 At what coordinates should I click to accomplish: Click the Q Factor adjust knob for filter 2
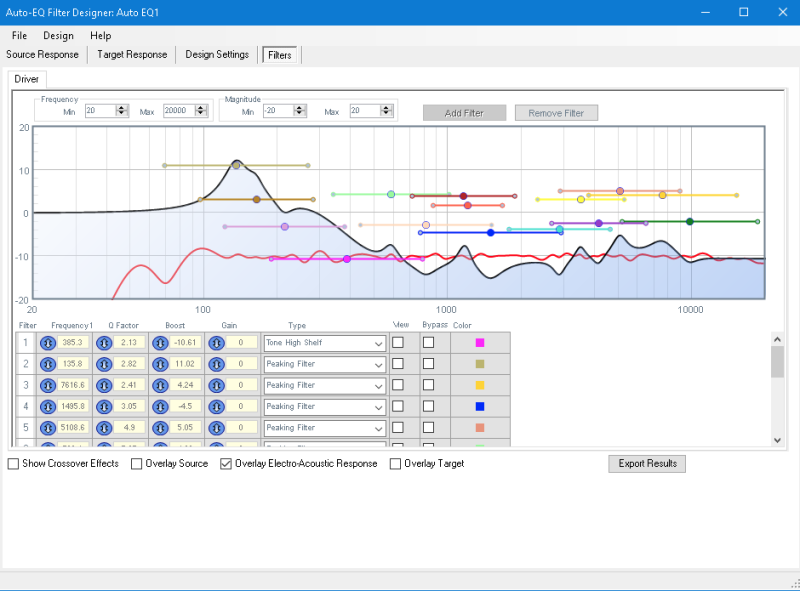tap(104, 364)
